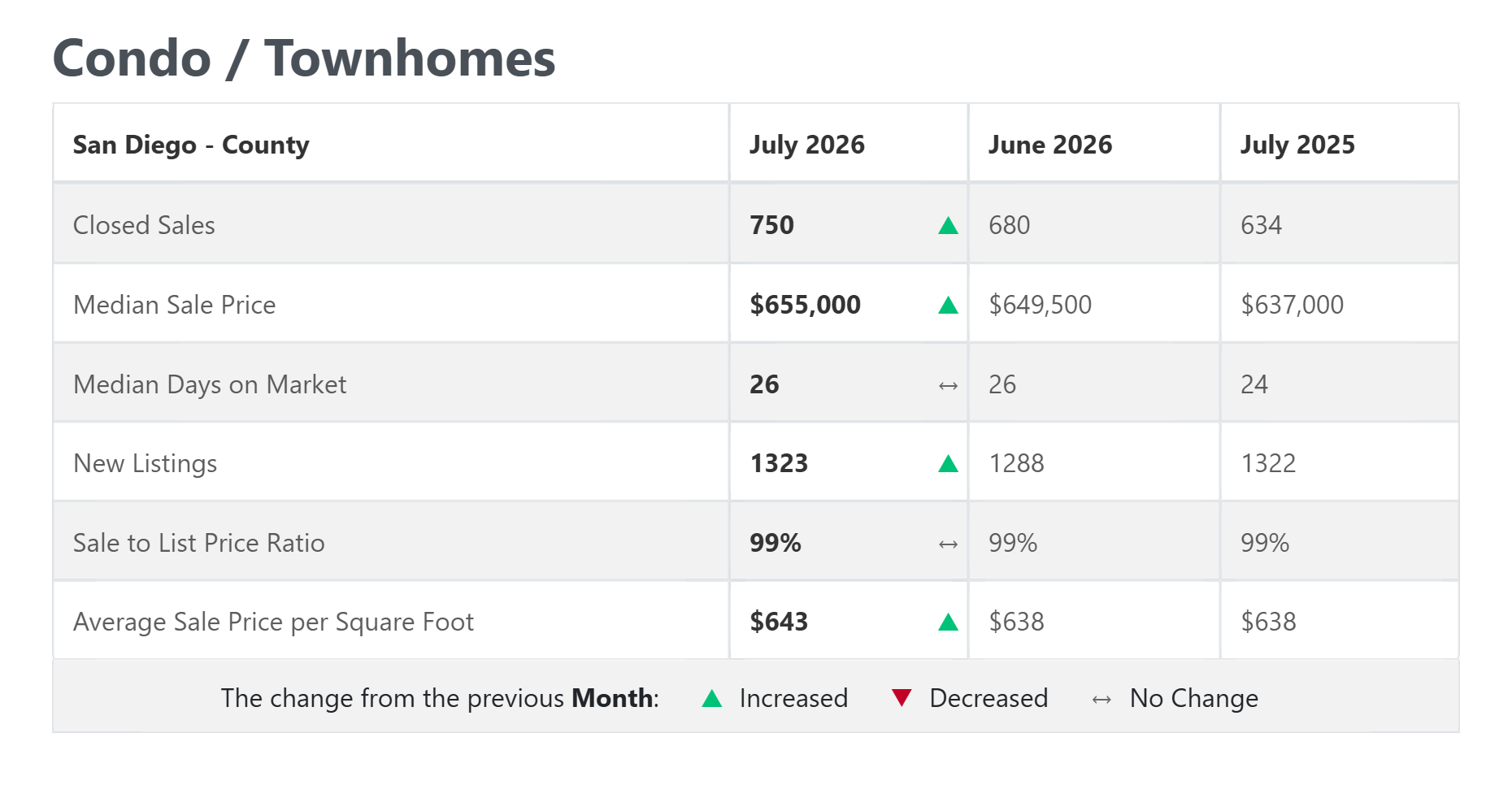Click green up arrow beside Closed Sales 750

(948, 226)
